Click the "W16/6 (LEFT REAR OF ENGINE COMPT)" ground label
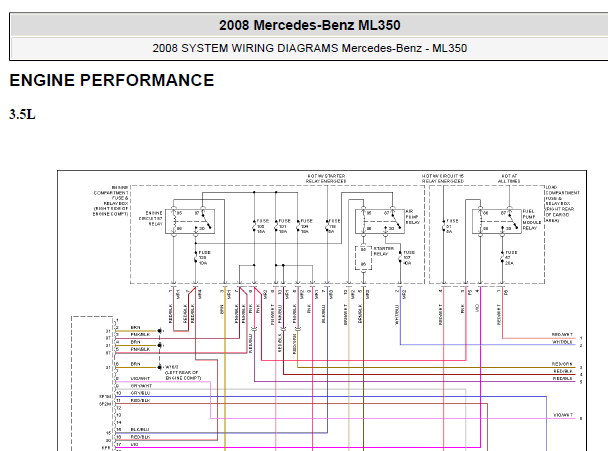 point(183,372)
